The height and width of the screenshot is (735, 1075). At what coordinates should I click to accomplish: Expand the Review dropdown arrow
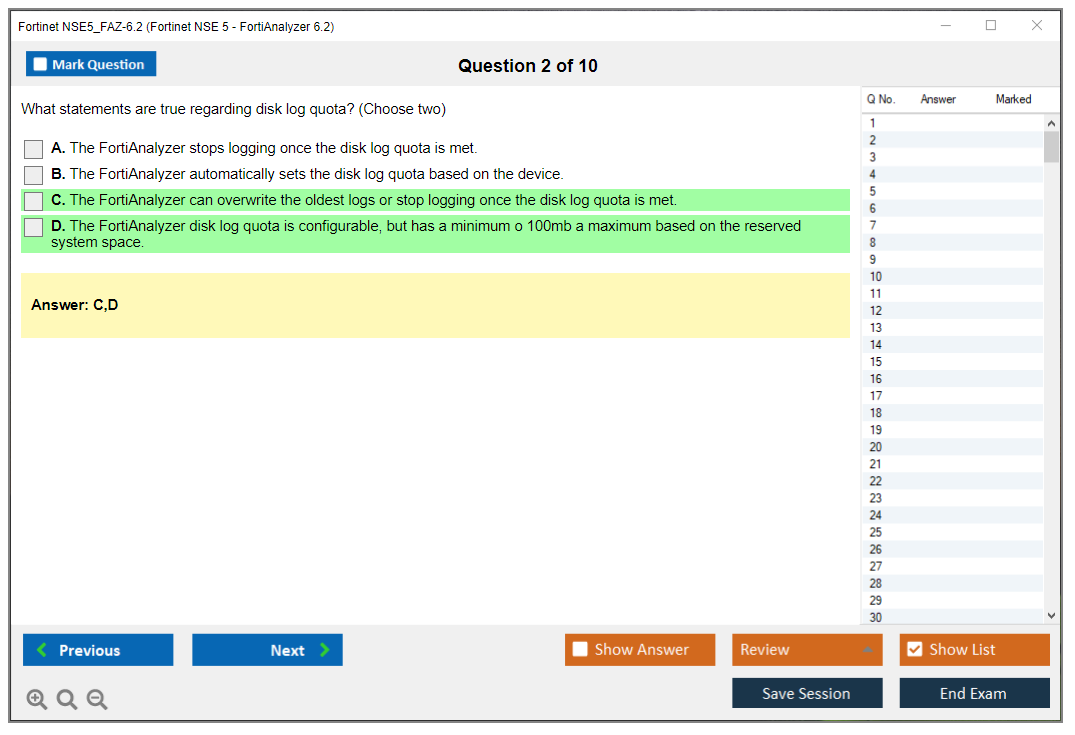[x=867, y=650]
